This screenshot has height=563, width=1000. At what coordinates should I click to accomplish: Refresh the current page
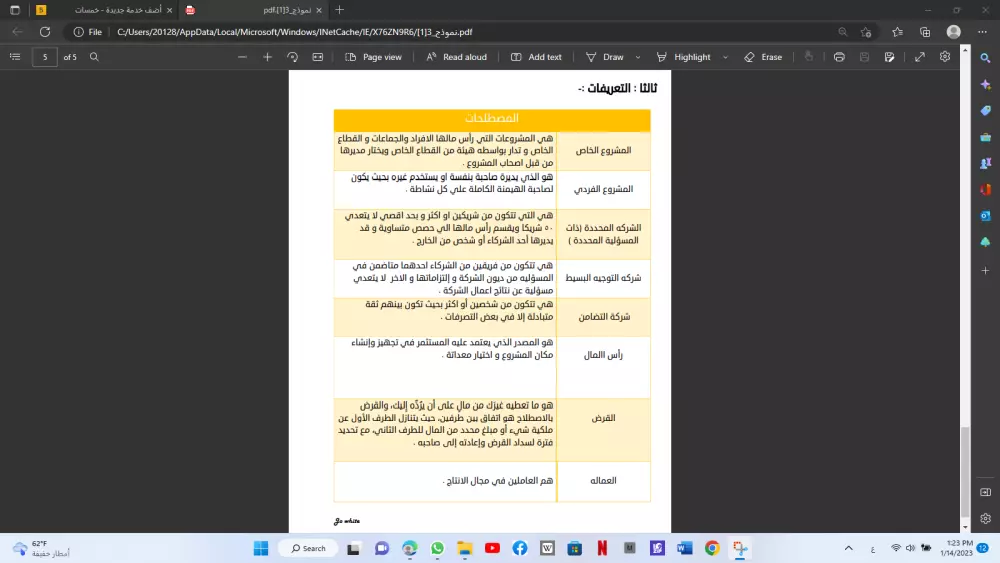(x=45, y=32)
